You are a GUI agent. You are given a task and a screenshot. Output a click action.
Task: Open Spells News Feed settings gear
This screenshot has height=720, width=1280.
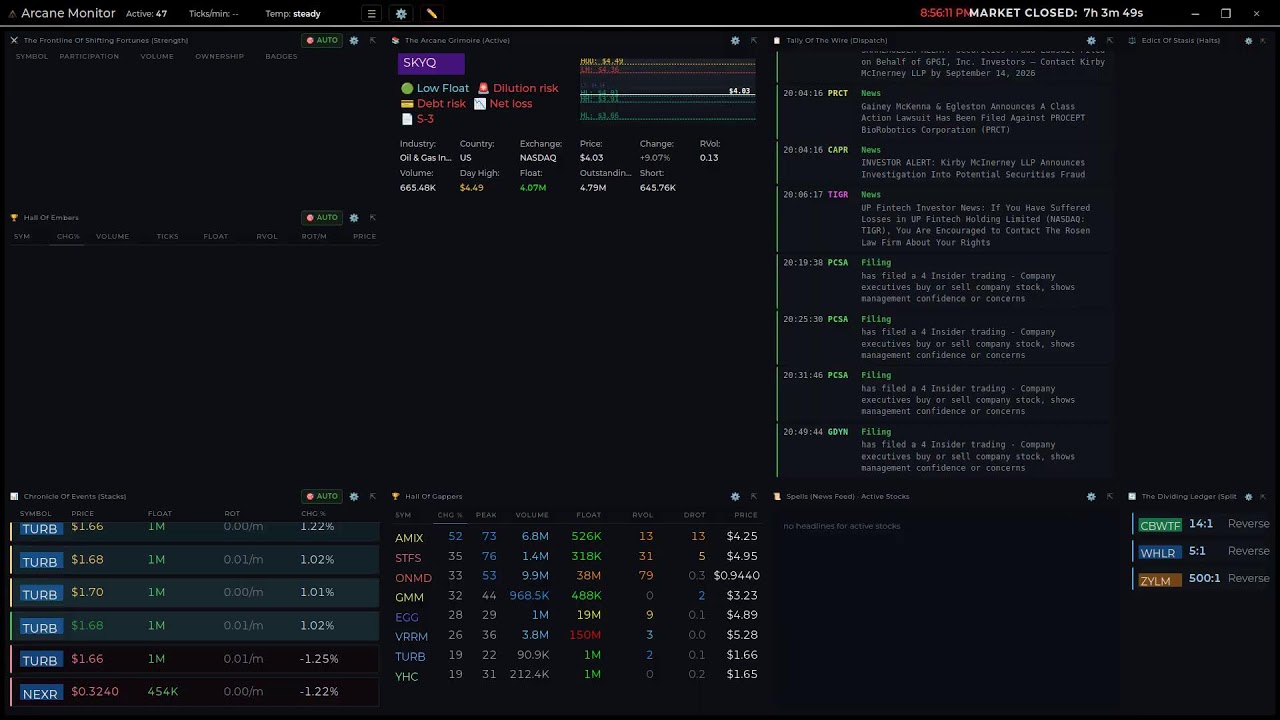1091,496
